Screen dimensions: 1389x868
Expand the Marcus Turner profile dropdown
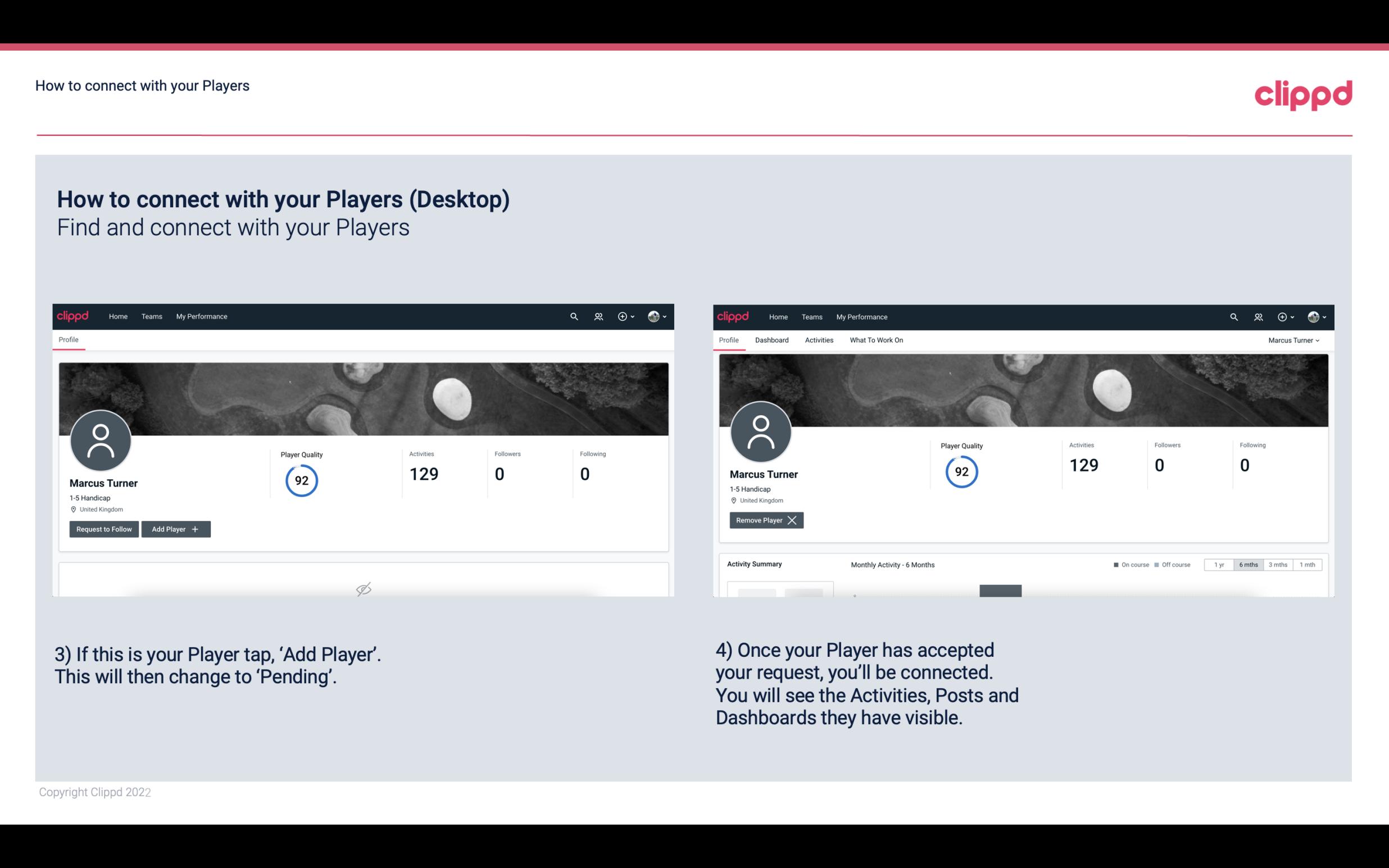click(1294, 340)
